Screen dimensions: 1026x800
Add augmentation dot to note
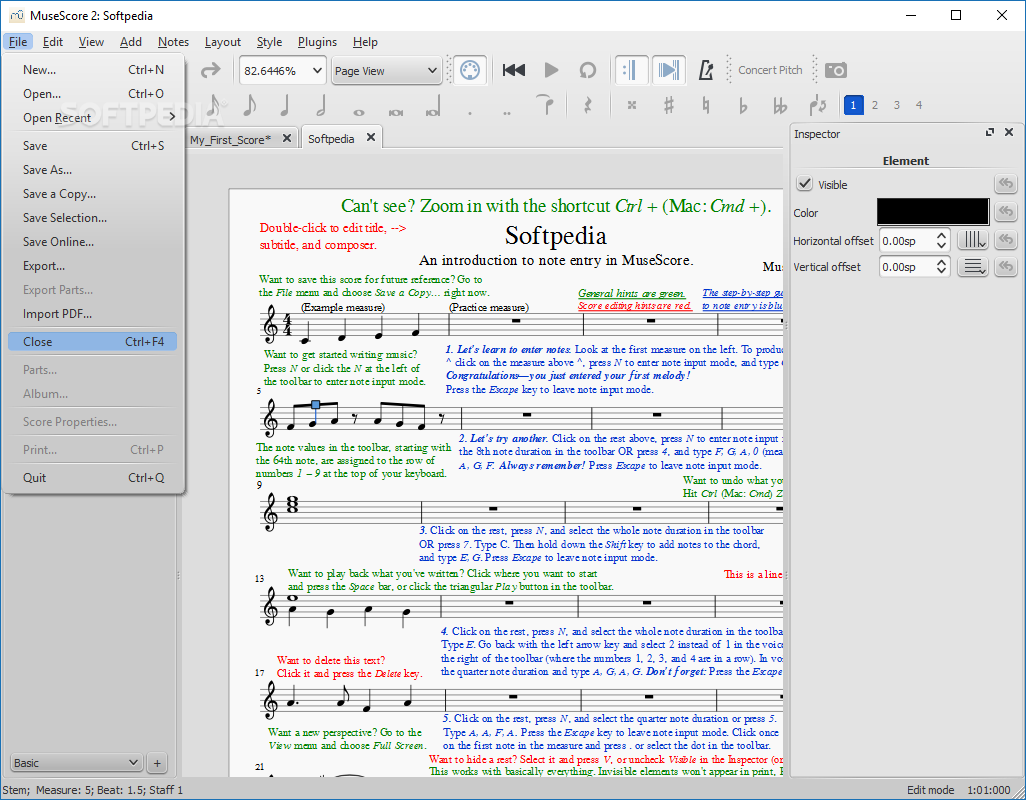470,112
